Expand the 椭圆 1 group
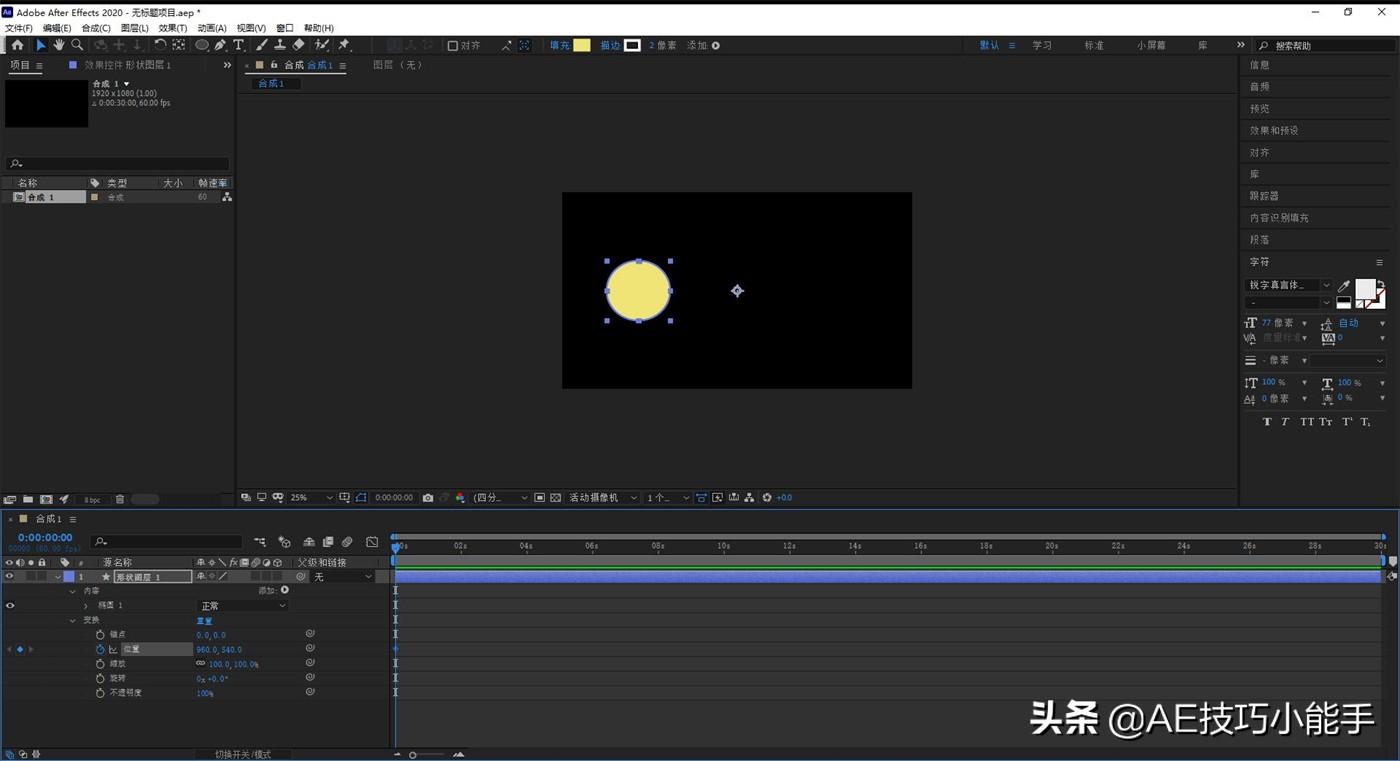Screen dimensions: 1400x761 tap(86, 605)
